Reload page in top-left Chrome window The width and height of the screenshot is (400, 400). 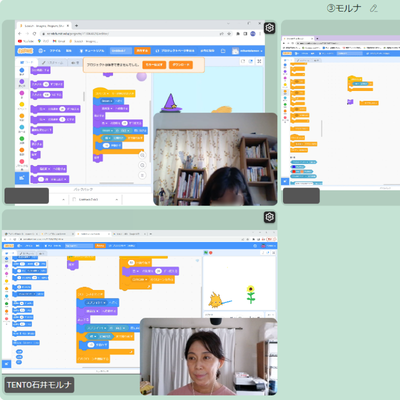(x=34, y=34)
